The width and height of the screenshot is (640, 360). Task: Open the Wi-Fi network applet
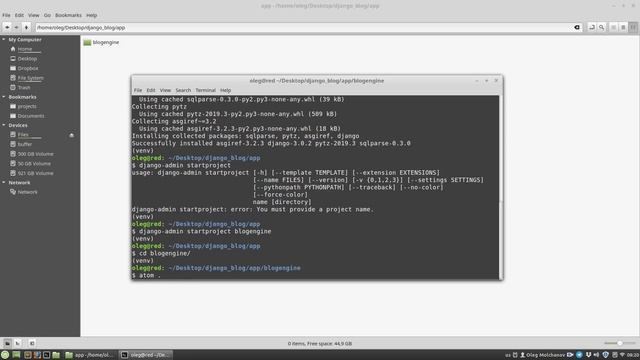pos(622,355)
